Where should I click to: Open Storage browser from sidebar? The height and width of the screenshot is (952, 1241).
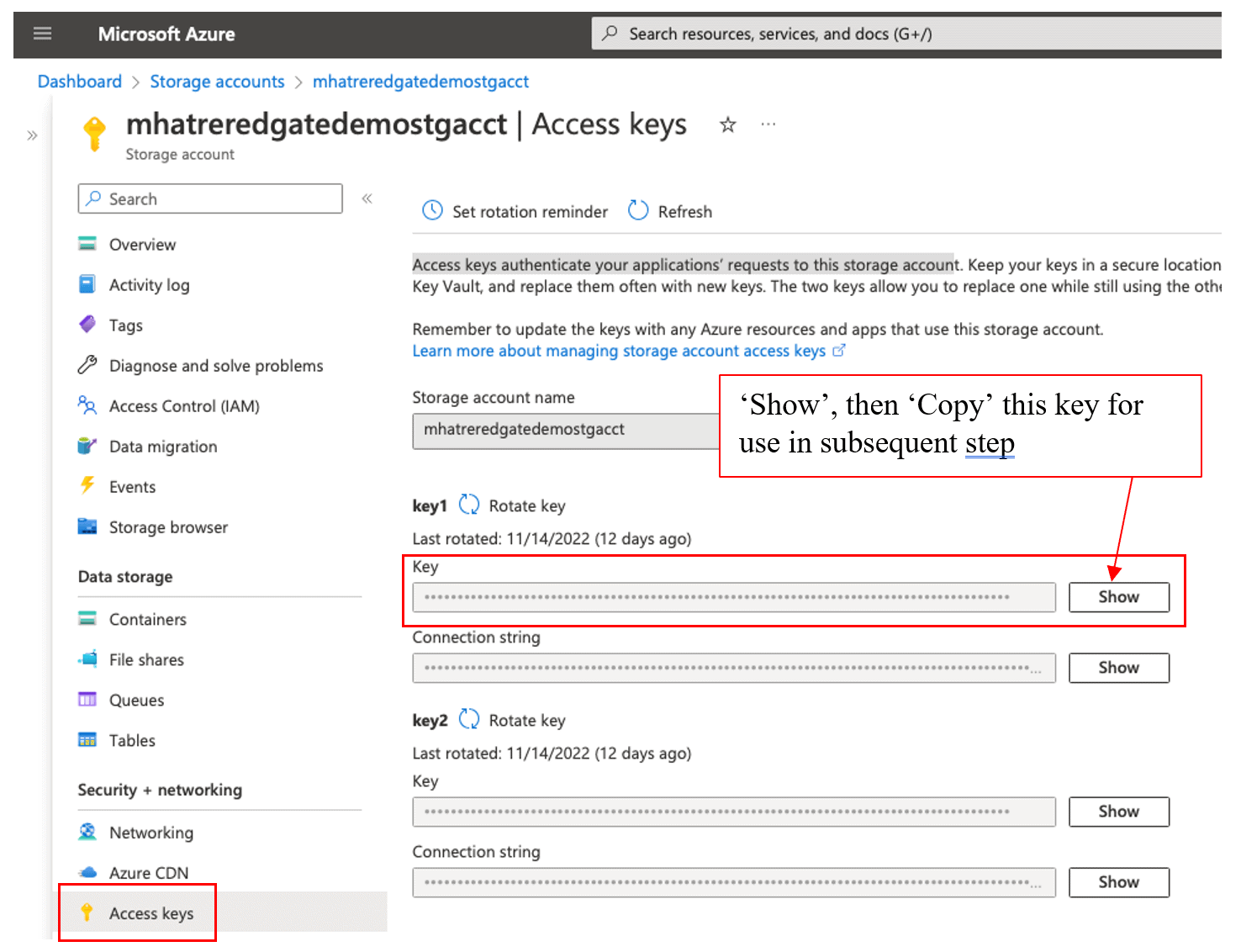pos(168,527)
